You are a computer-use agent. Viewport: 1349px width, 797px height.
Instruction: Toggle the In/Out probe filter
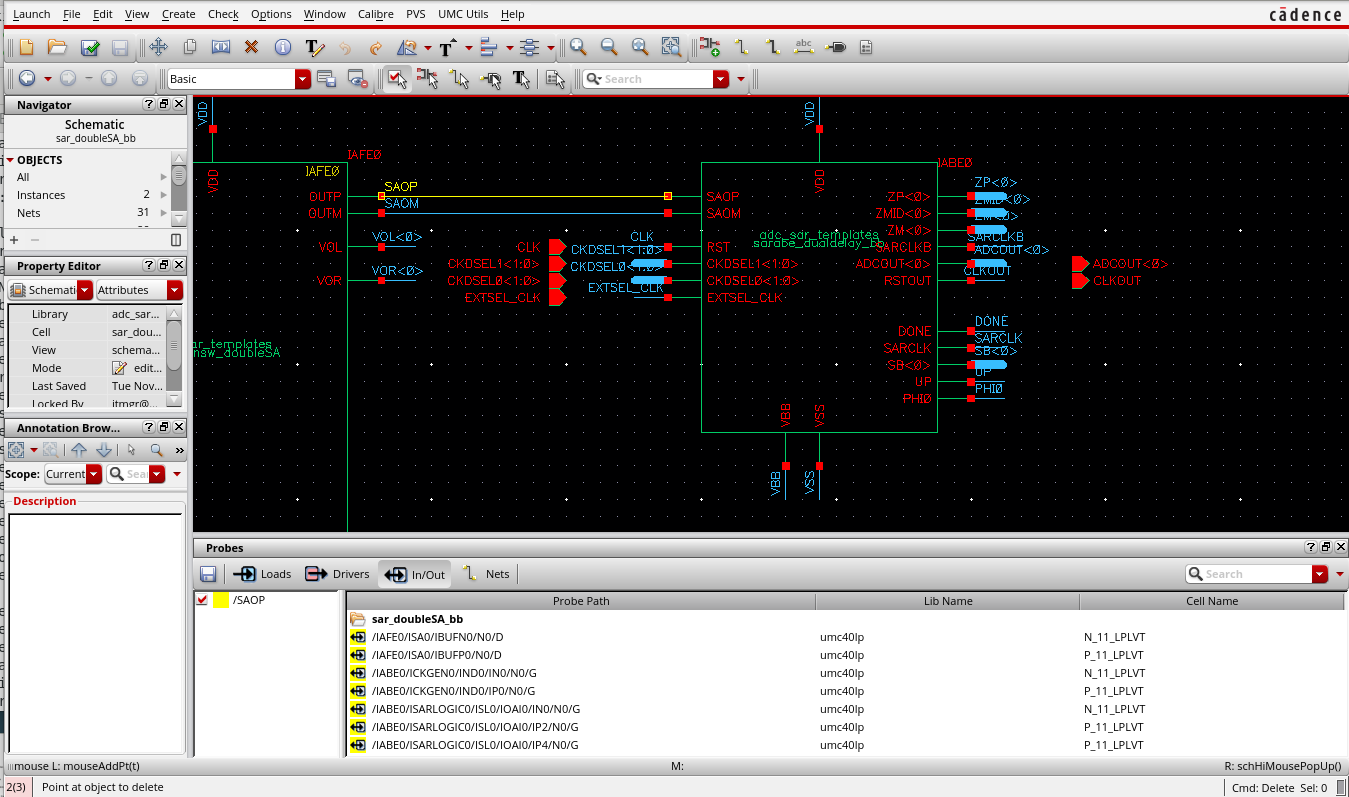[x=416, y=574]
